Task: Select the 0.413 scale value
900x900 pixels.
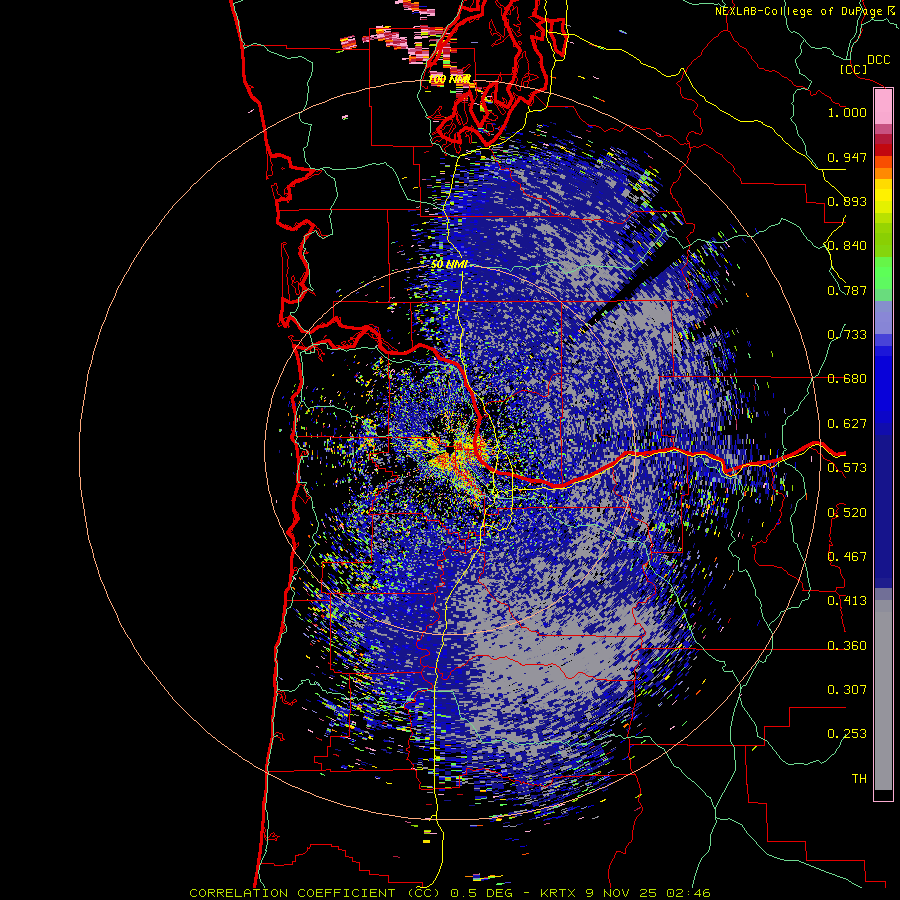Action: (x=847, y=601)
